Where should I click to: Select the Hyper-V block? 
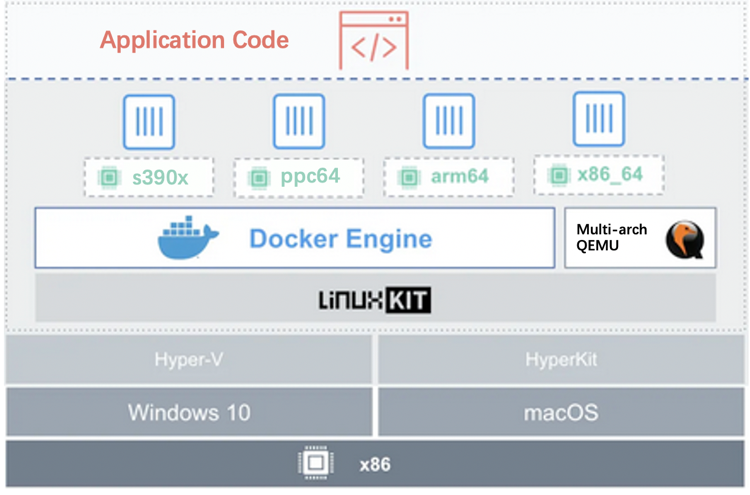tap(189, 360)
